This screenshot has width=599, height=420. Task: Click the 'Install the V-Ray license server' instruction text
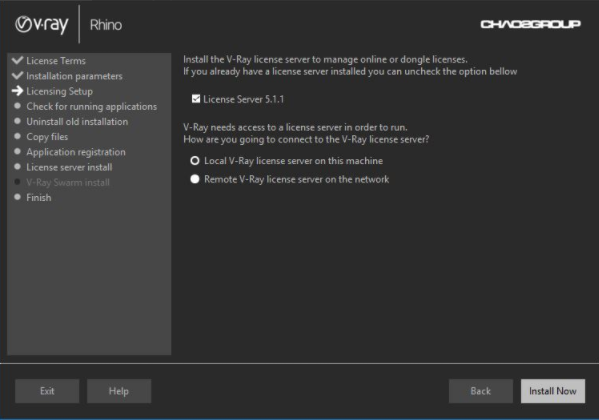(325, 60)
